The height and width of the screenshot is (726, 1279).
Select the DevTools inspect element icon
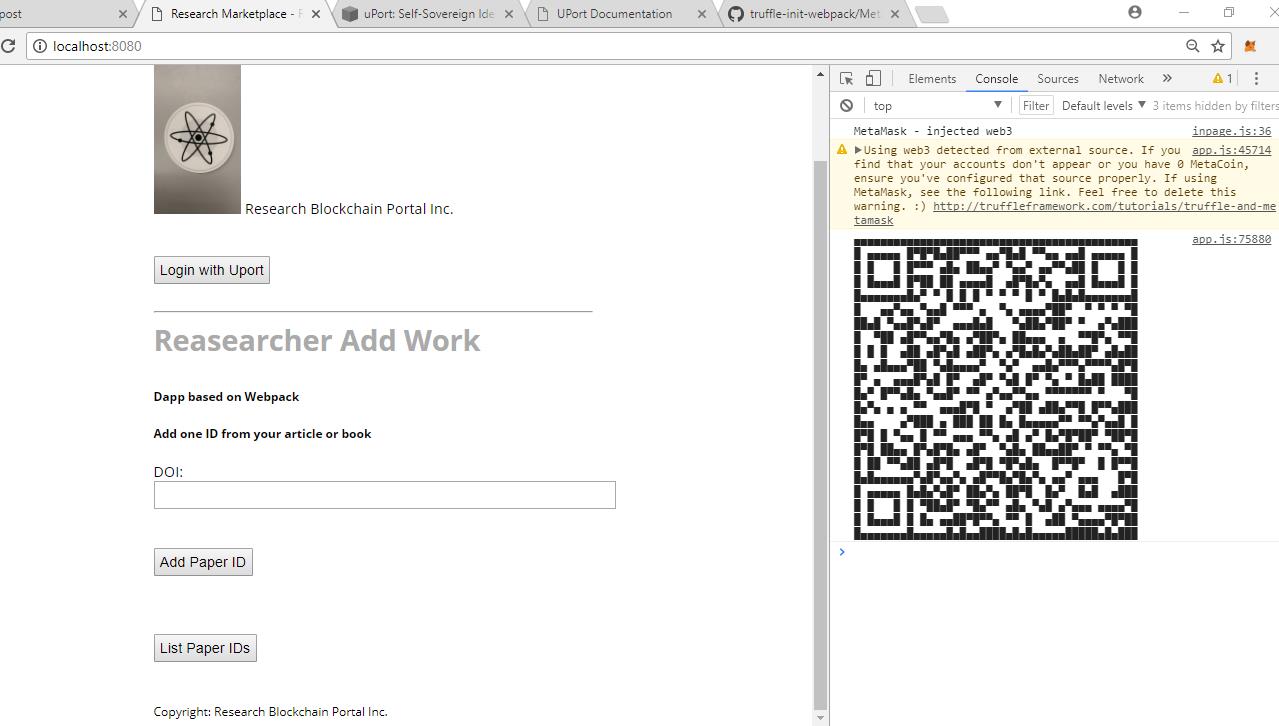click(x=846, y=79)
